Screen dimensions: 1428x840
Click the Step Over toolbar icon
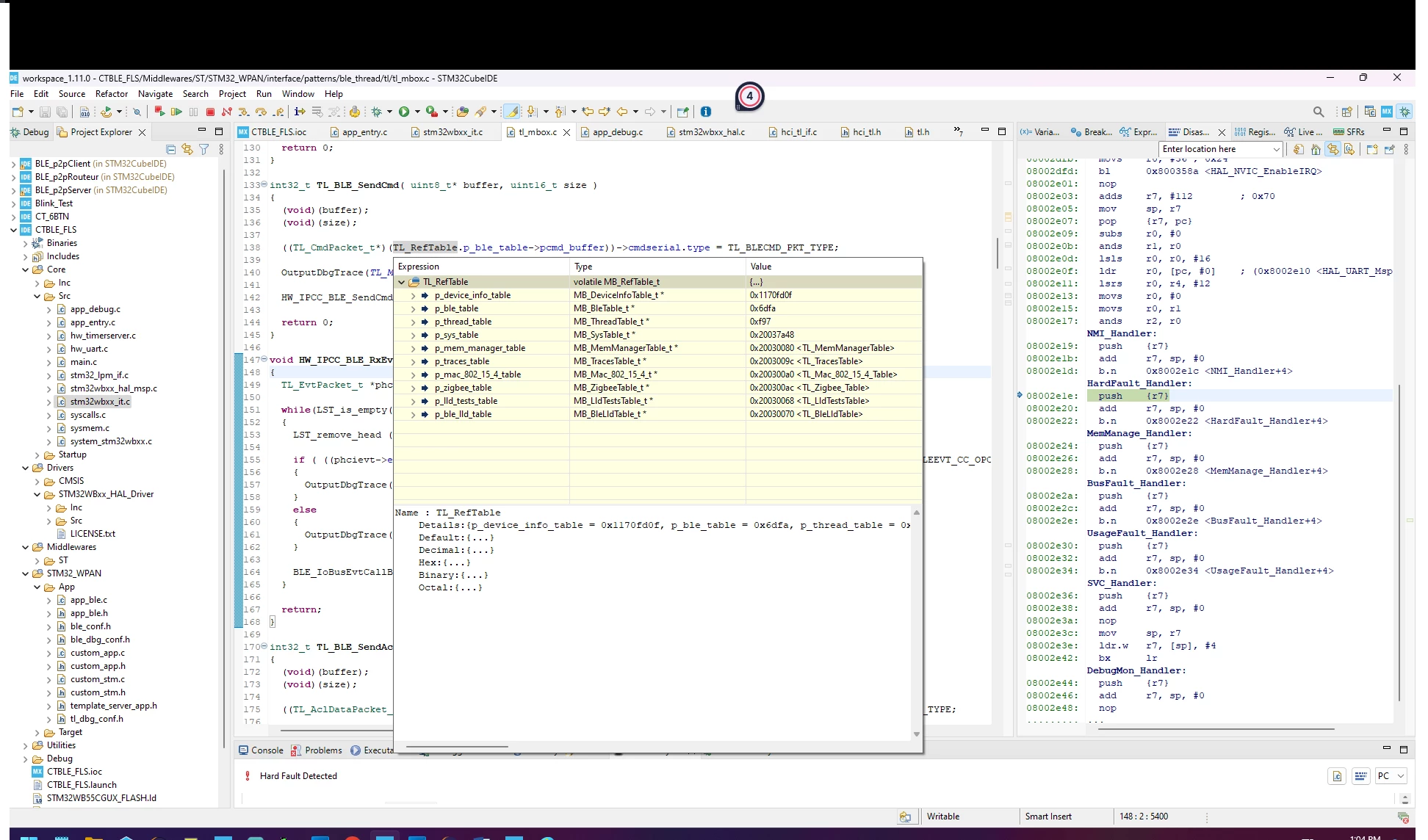tap(261, 112)
